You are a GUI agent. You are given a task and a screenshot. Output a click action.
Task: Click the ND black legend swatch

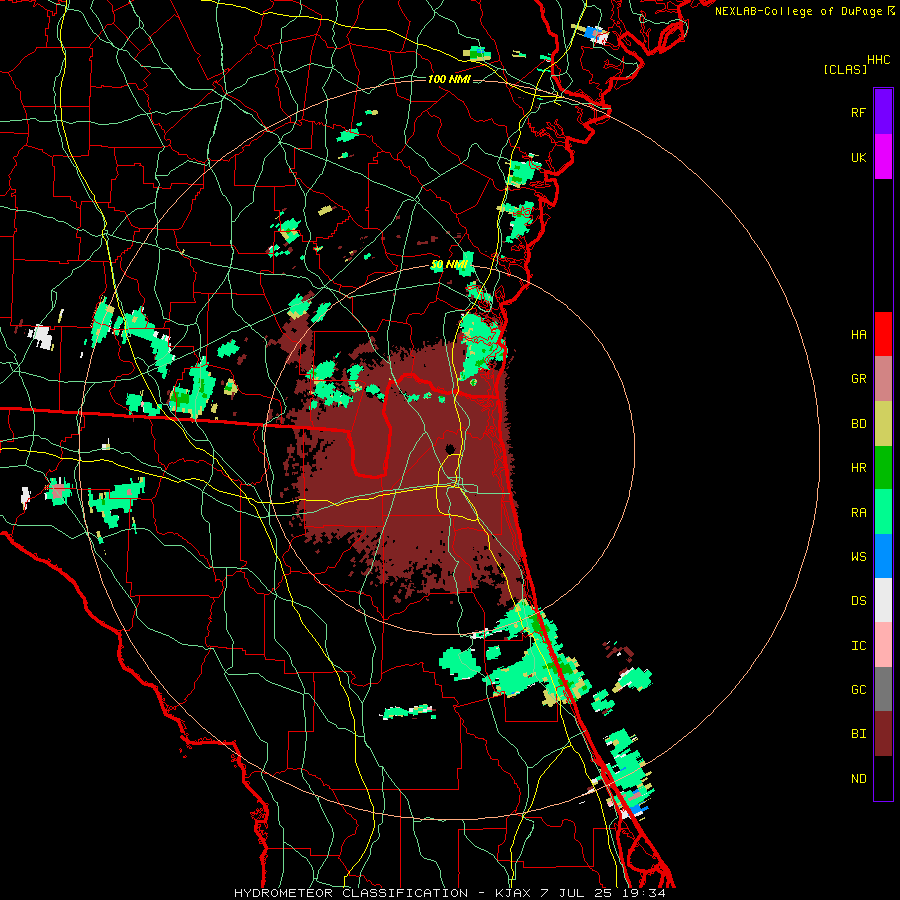coord(883,778)
